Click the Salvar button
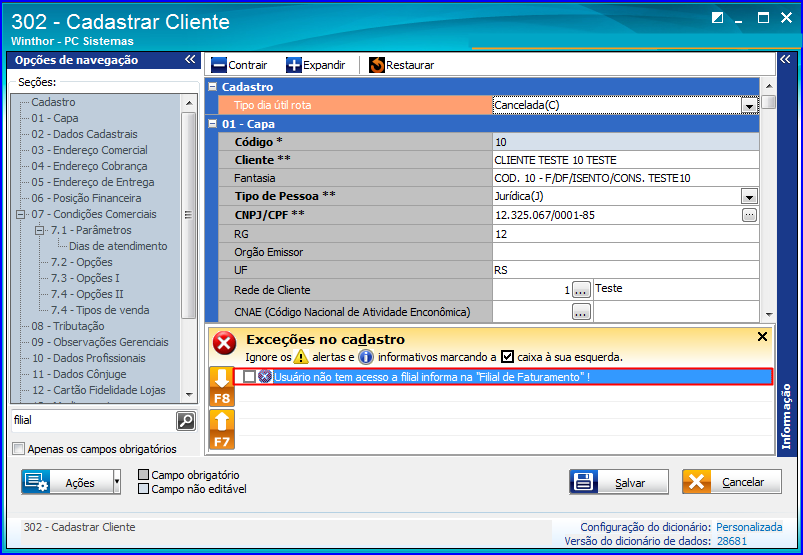The image size is (803, 555). [x=619, y=482]
